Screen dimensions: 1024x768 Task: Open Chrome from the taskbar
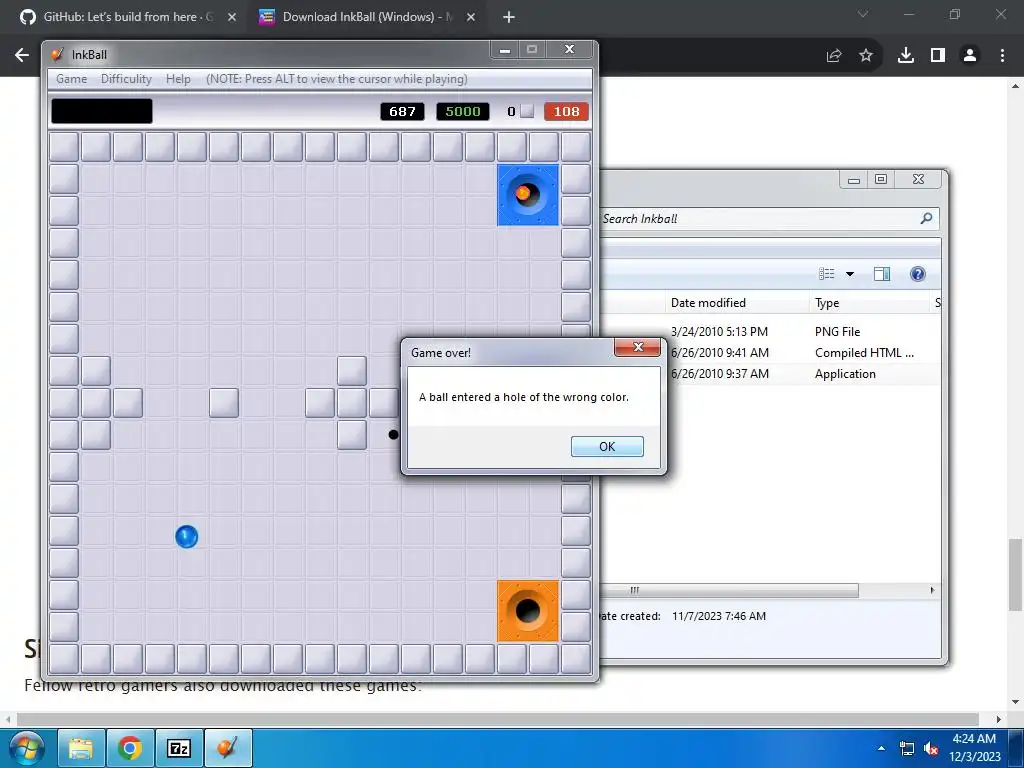tap(130, 748)
